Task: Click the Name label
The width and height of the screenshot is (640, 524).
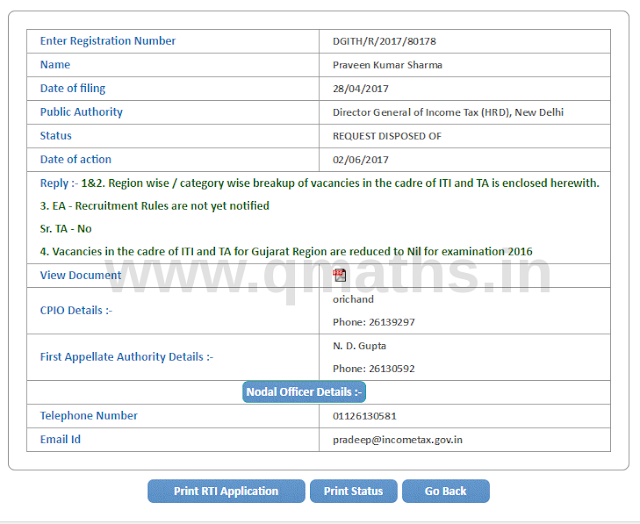Action: [55, 65]
